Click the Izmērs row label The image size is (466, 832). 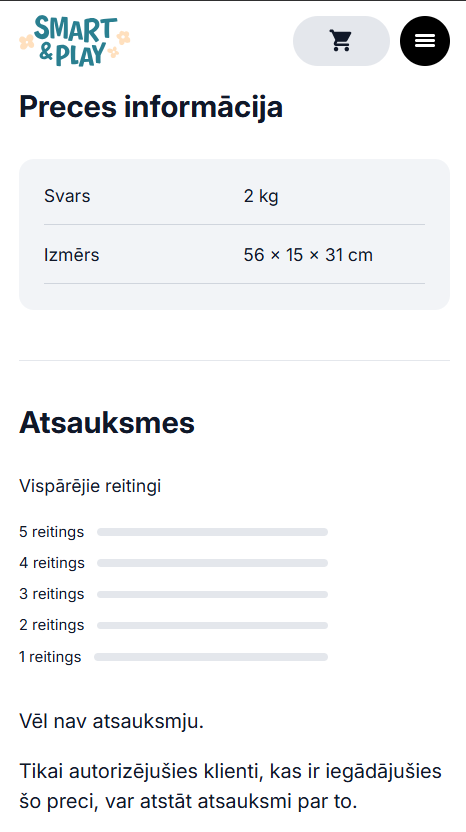click(72, 255)
